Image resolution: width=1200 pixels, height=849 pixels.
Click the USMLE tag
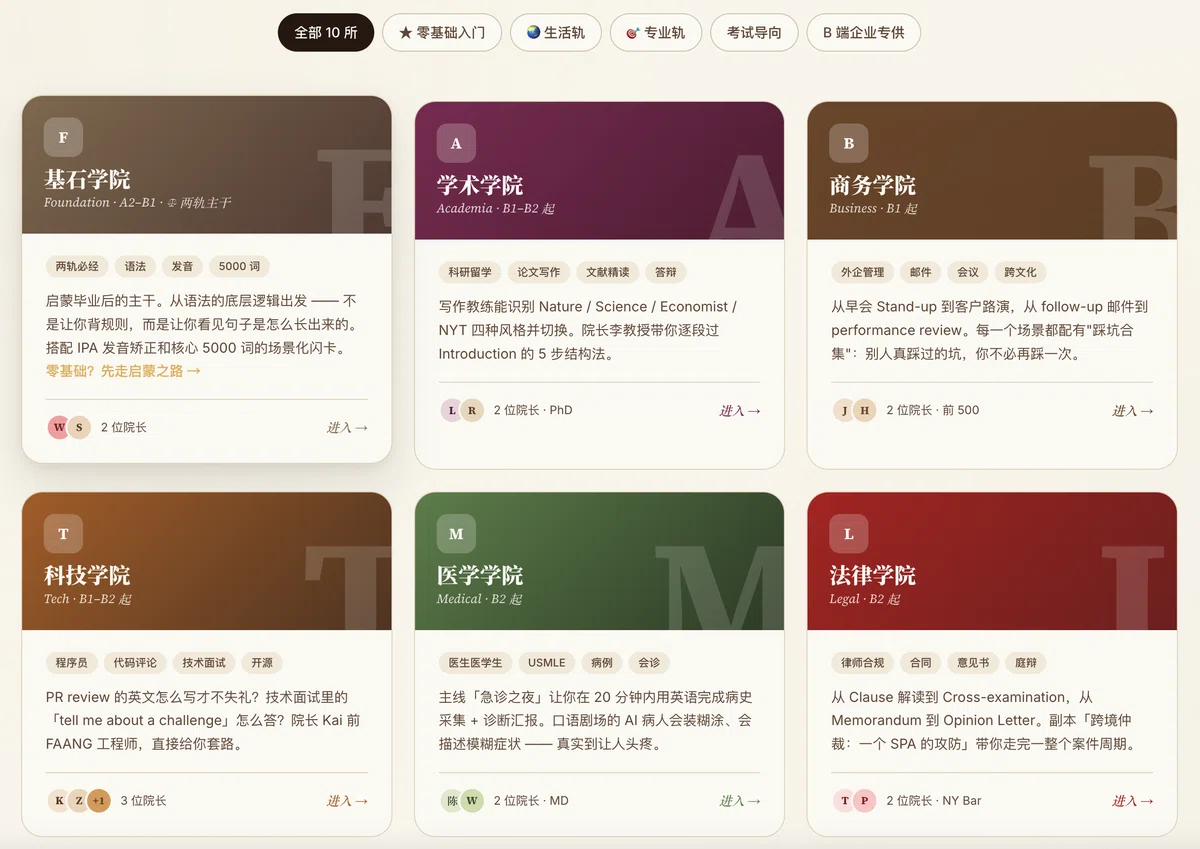coord(547,662)
